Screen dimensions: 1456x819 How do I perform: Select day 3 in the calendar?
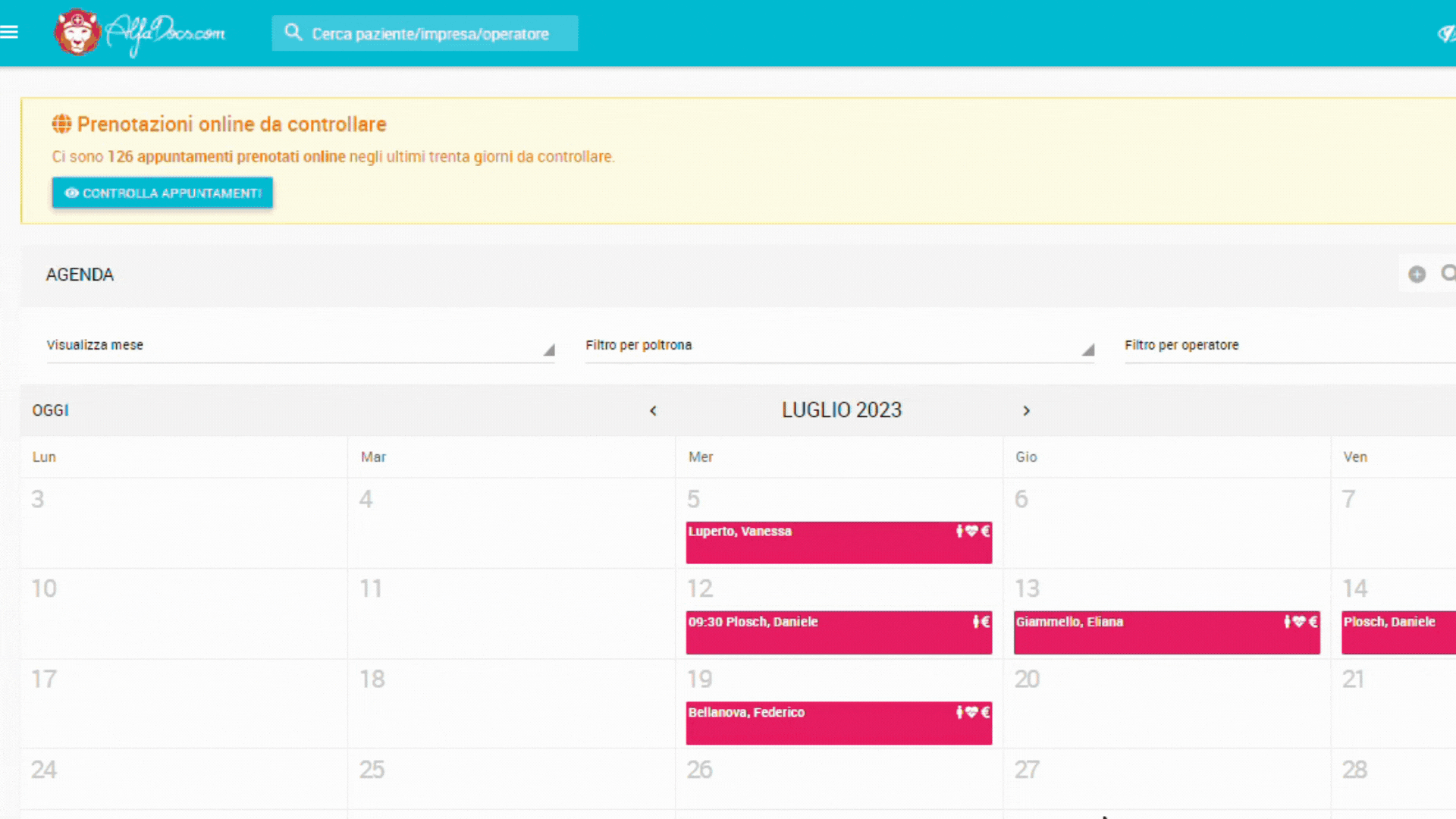(x=37, y=499)
